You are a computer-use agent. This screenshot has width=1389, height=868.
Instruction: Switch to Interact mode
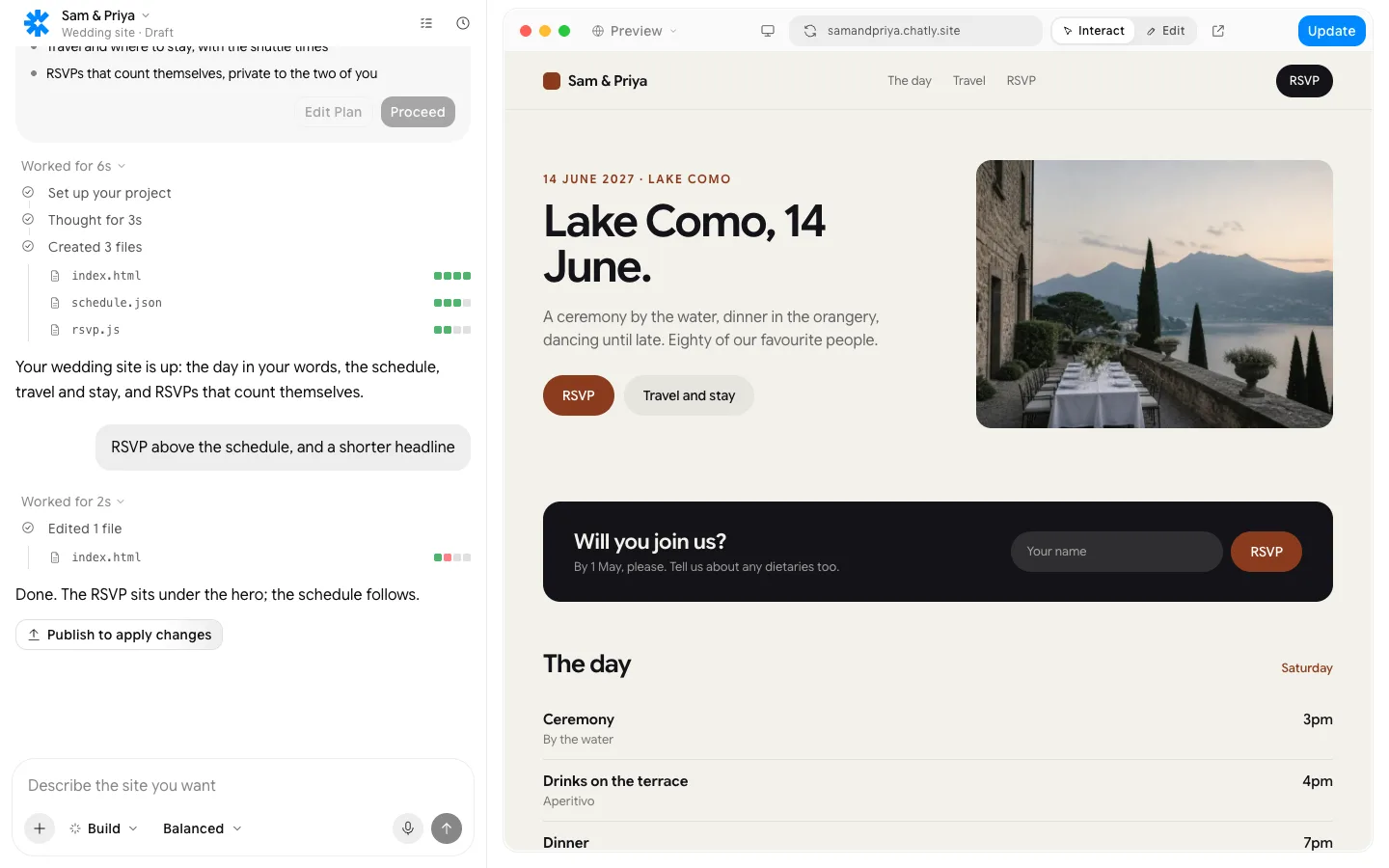1094,31
